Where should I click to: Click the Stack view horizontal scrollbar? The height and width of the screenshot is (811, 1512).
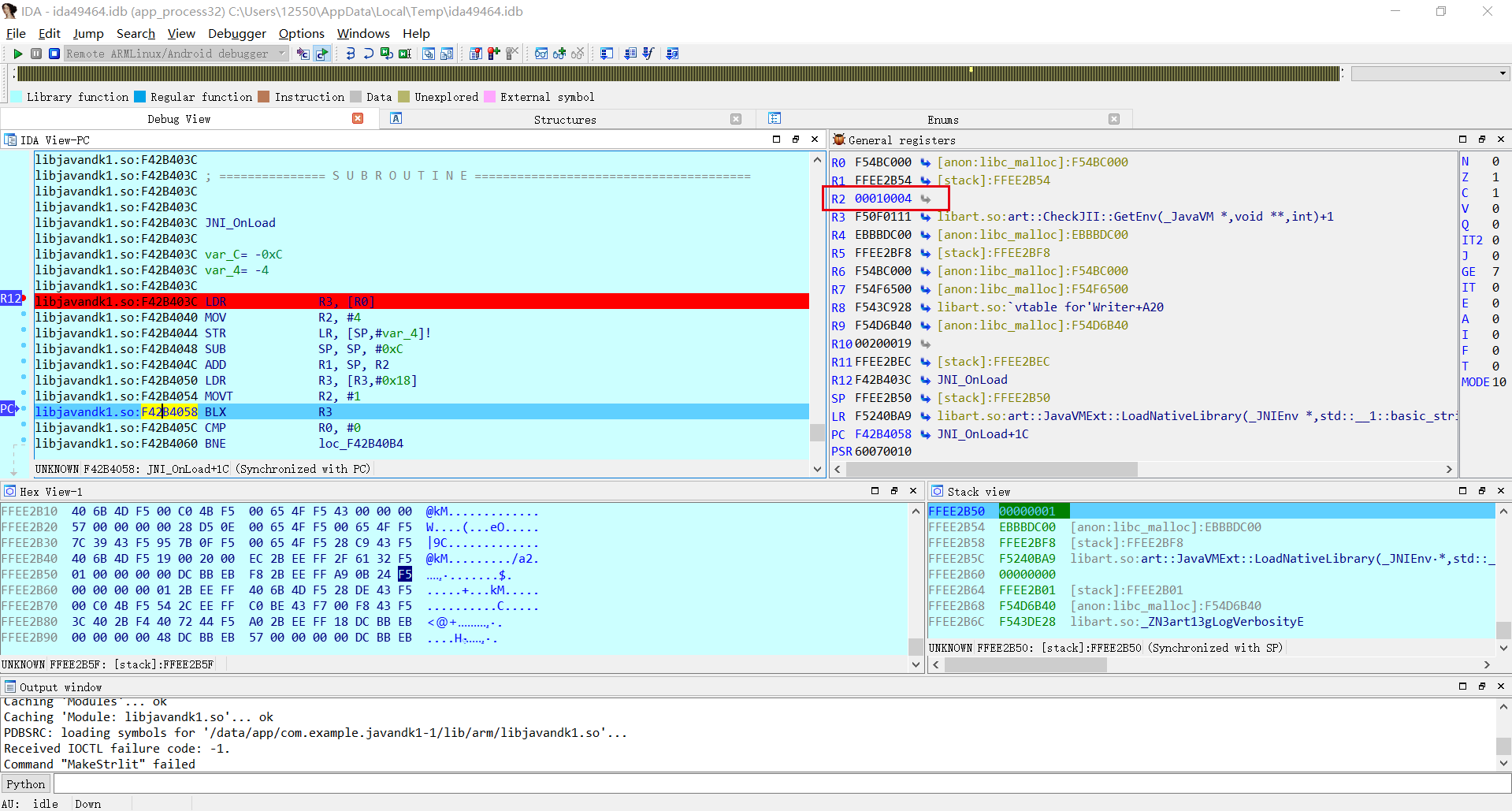pos(1026,664)
